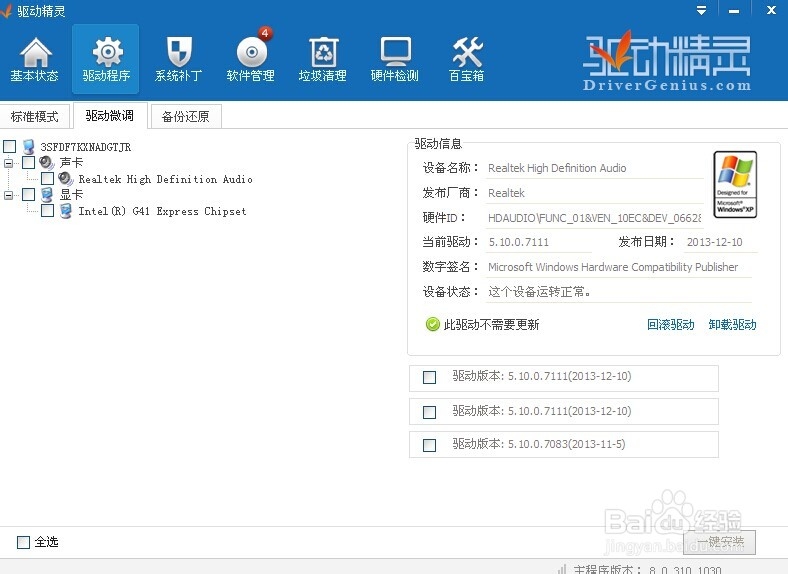Click the 此驱动不需要更新 status text
Viewport: 788px width, 574px height.
[491, 325]
